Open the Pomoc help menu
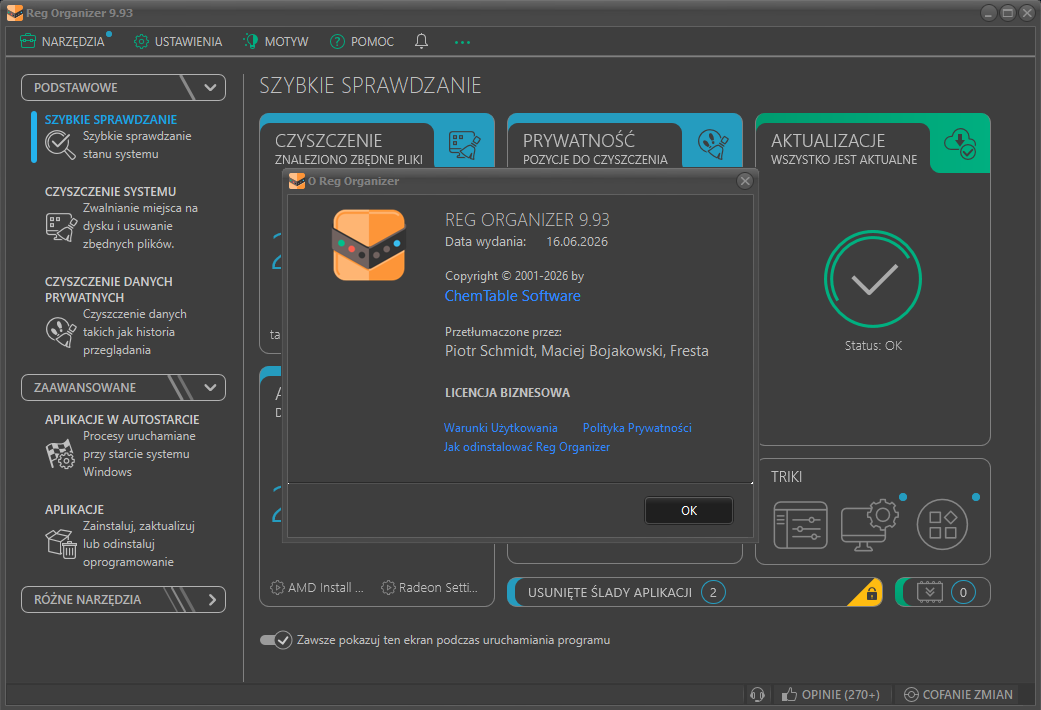Image resolution: width=1041 pixels, height=710 pixels. [362, 41]
